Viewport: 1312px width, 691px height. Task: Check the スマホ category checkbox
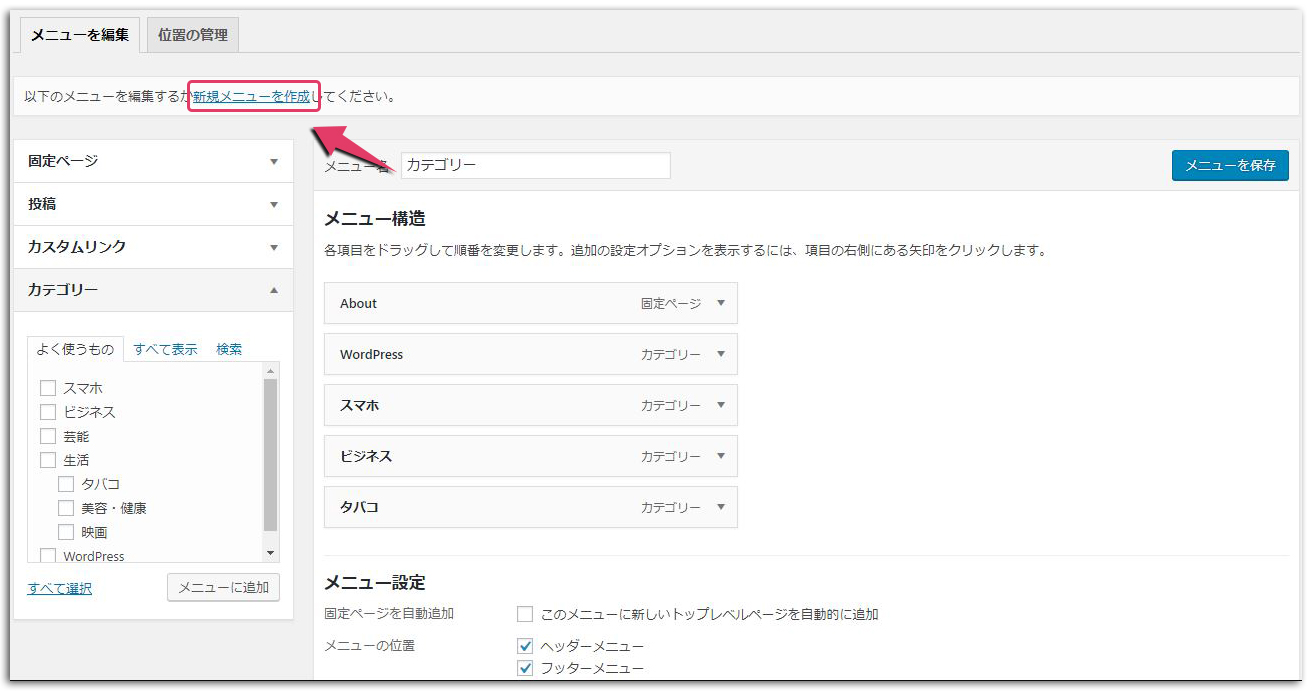pos(47,387)
